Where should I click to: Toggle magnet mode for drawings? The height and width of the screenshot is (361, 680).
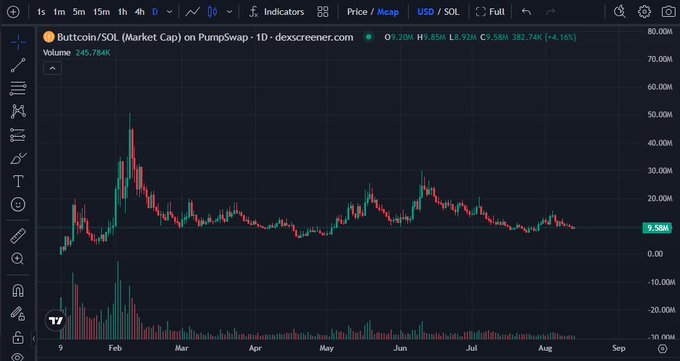[18, 291]
